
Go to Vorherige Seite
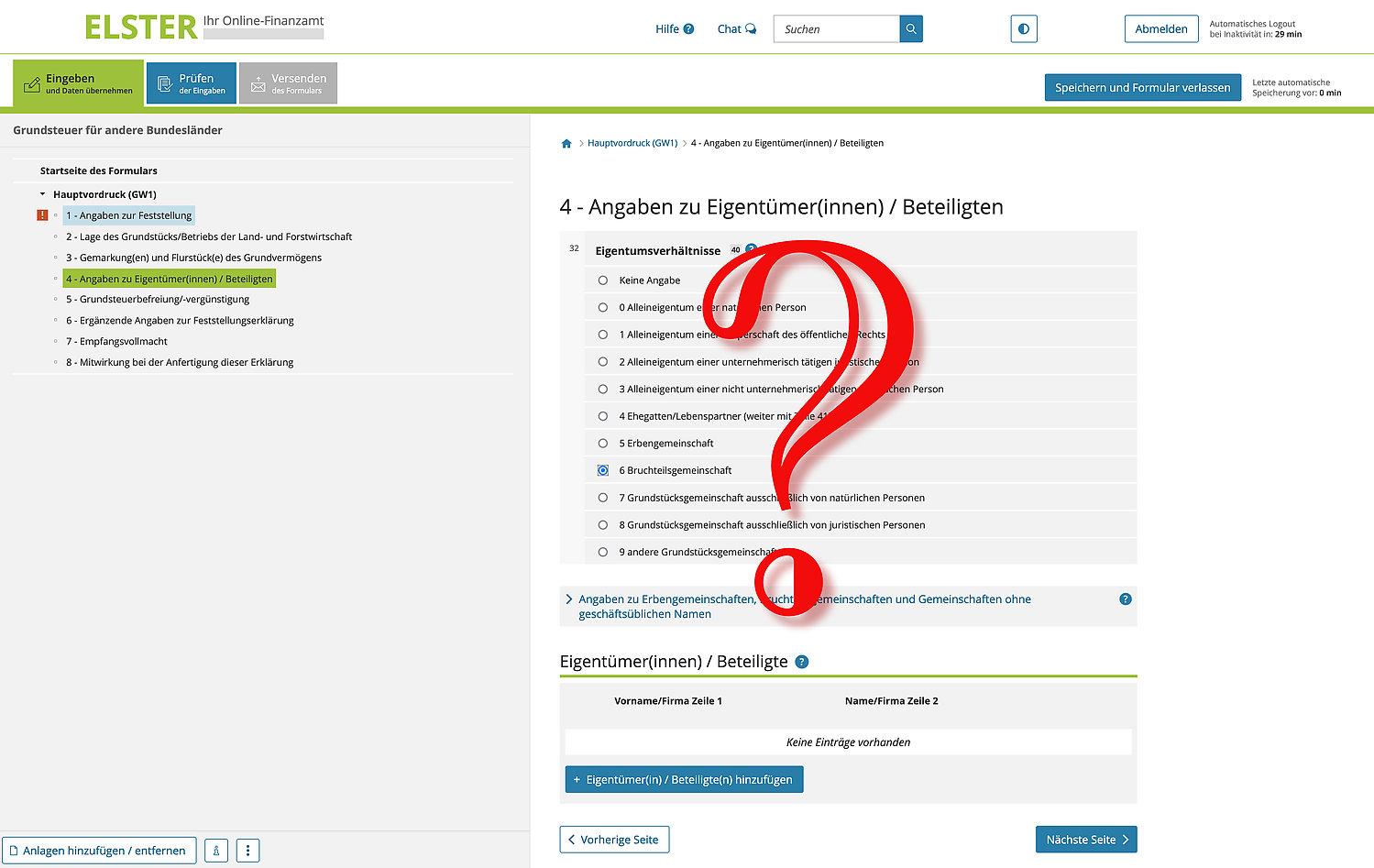614,840
